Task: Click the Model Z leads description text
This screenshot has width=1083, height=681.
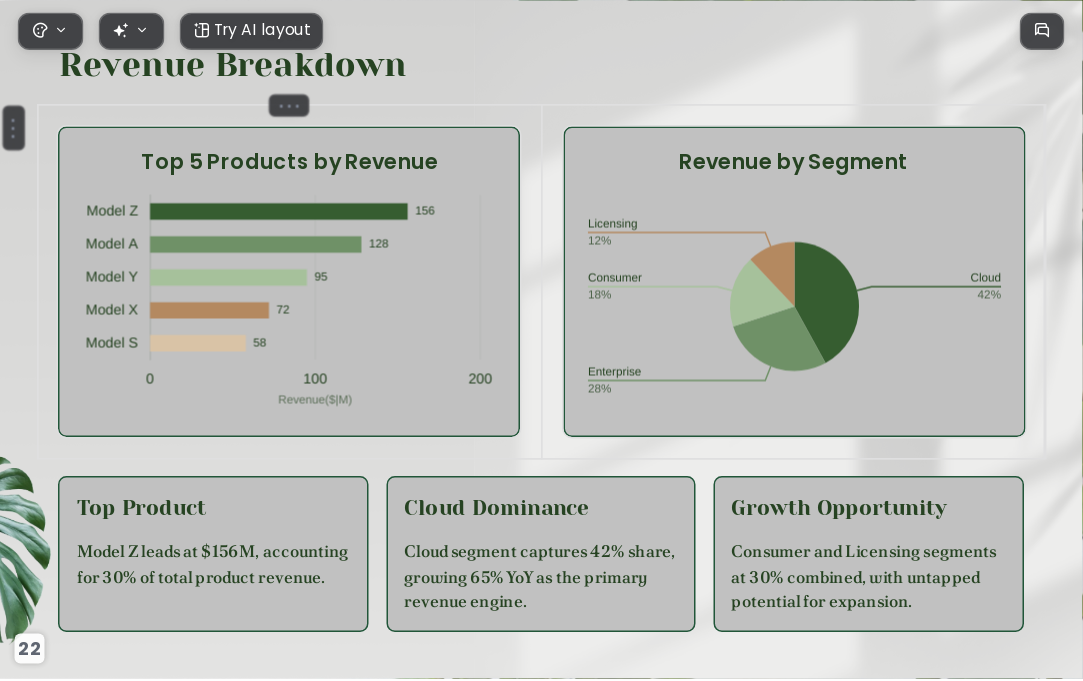Action: pos(213,564)
